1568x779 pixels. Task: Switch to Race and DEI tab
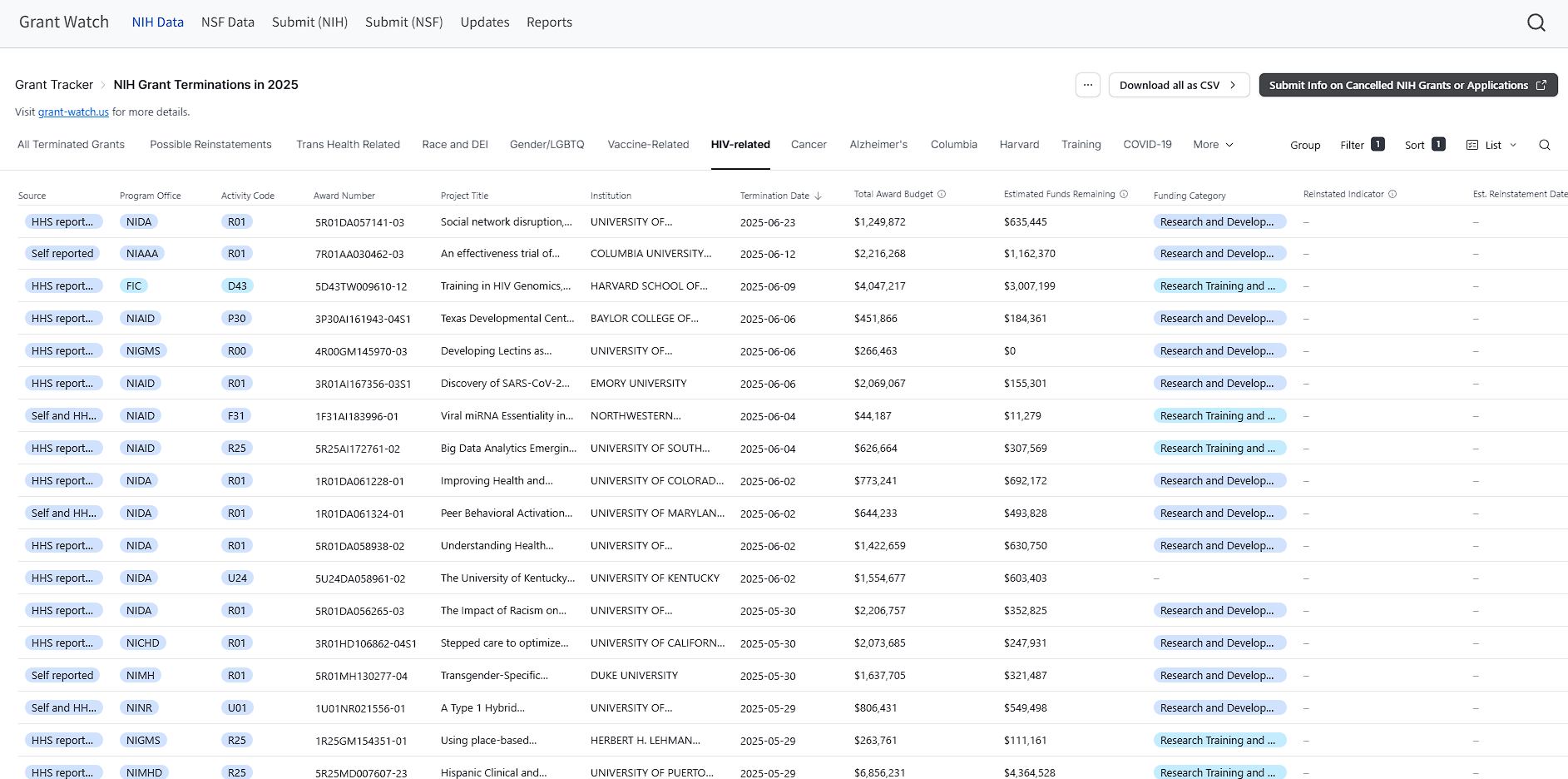(x=455, y=144)
